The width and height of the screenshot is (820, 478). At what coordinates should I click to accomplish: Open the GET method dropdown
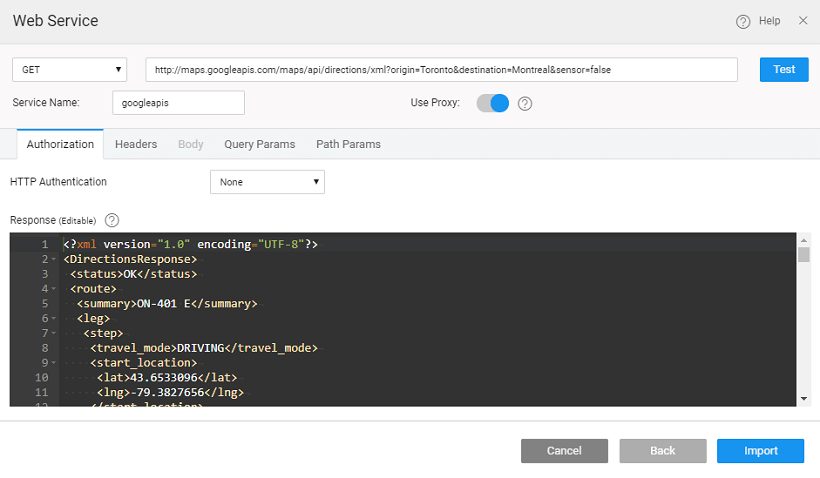click(69, 70)
